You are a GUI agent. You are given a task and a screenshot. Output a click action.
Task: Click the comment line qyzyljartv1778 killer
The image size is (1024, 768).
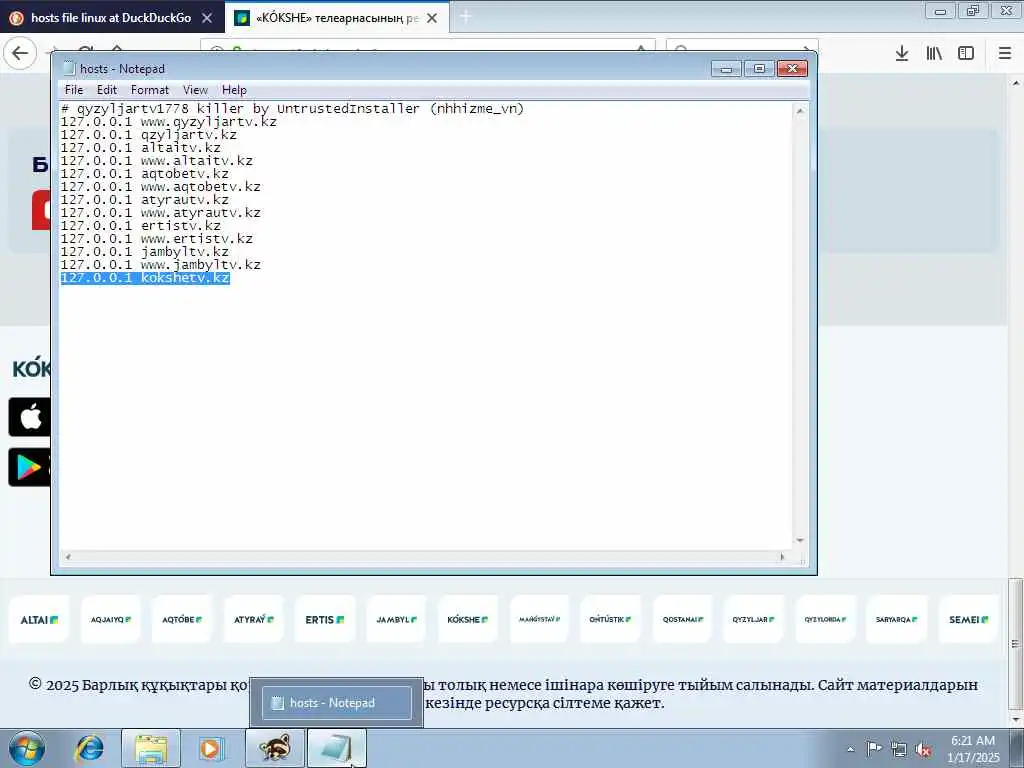(x=293, y=109)
